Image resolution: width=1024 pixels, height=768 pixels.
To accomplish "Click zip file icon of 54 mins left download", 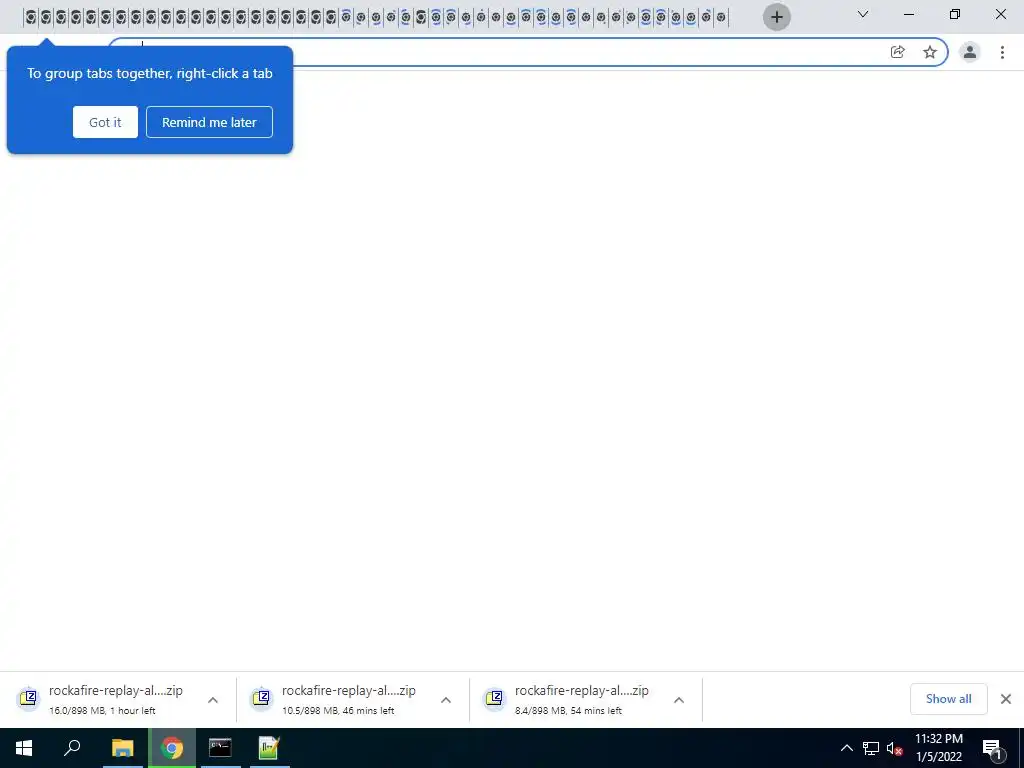I will click(494, 698).
